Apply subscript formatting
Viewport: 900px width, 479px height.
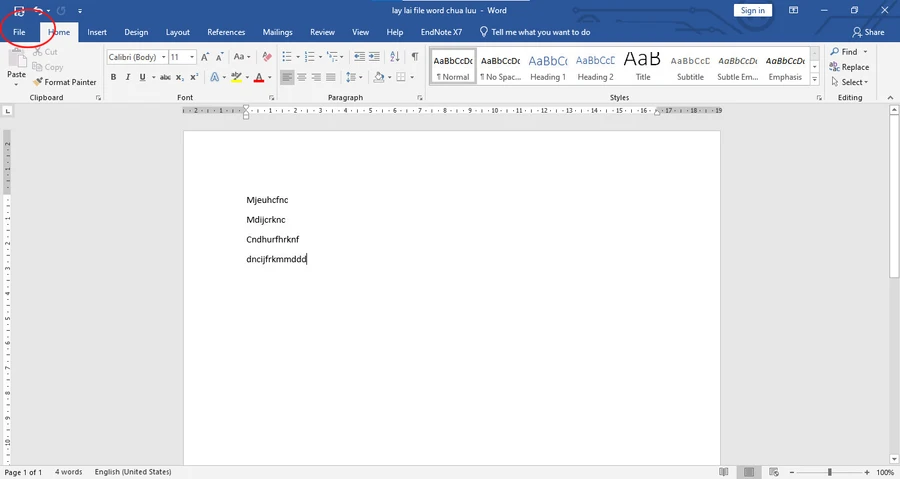pyautogui.click(x=180, y=77)
